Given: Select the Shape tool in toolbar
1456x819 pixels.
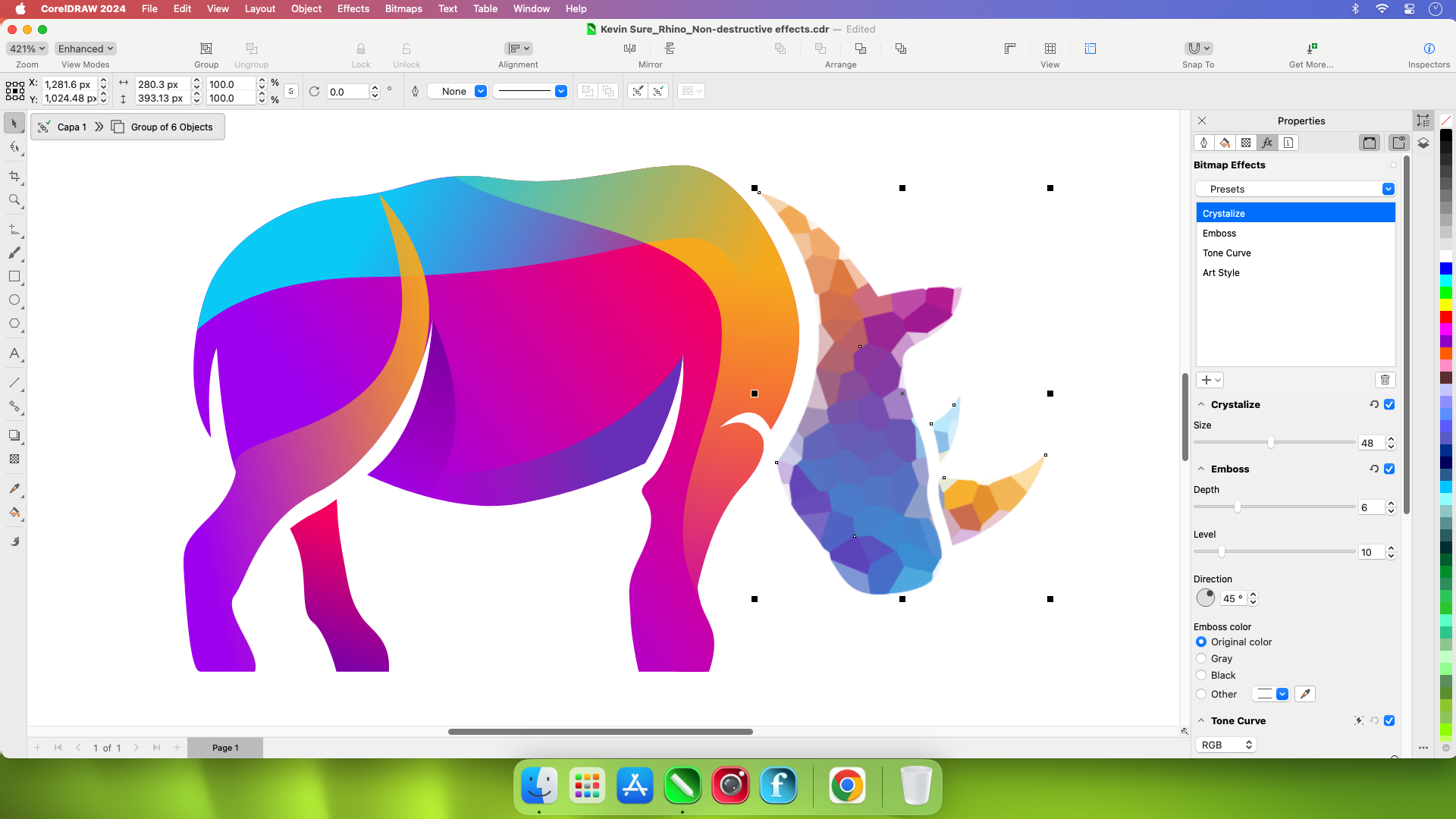Looking at the screenshot, I should point(15,147).
